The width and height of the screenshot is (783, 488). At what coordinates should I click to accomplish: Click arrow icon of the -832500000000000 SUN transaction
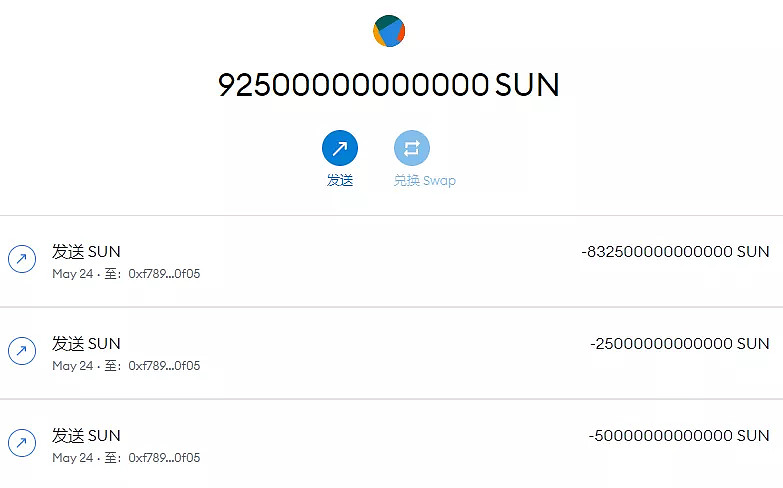click(x=22, y=259)
